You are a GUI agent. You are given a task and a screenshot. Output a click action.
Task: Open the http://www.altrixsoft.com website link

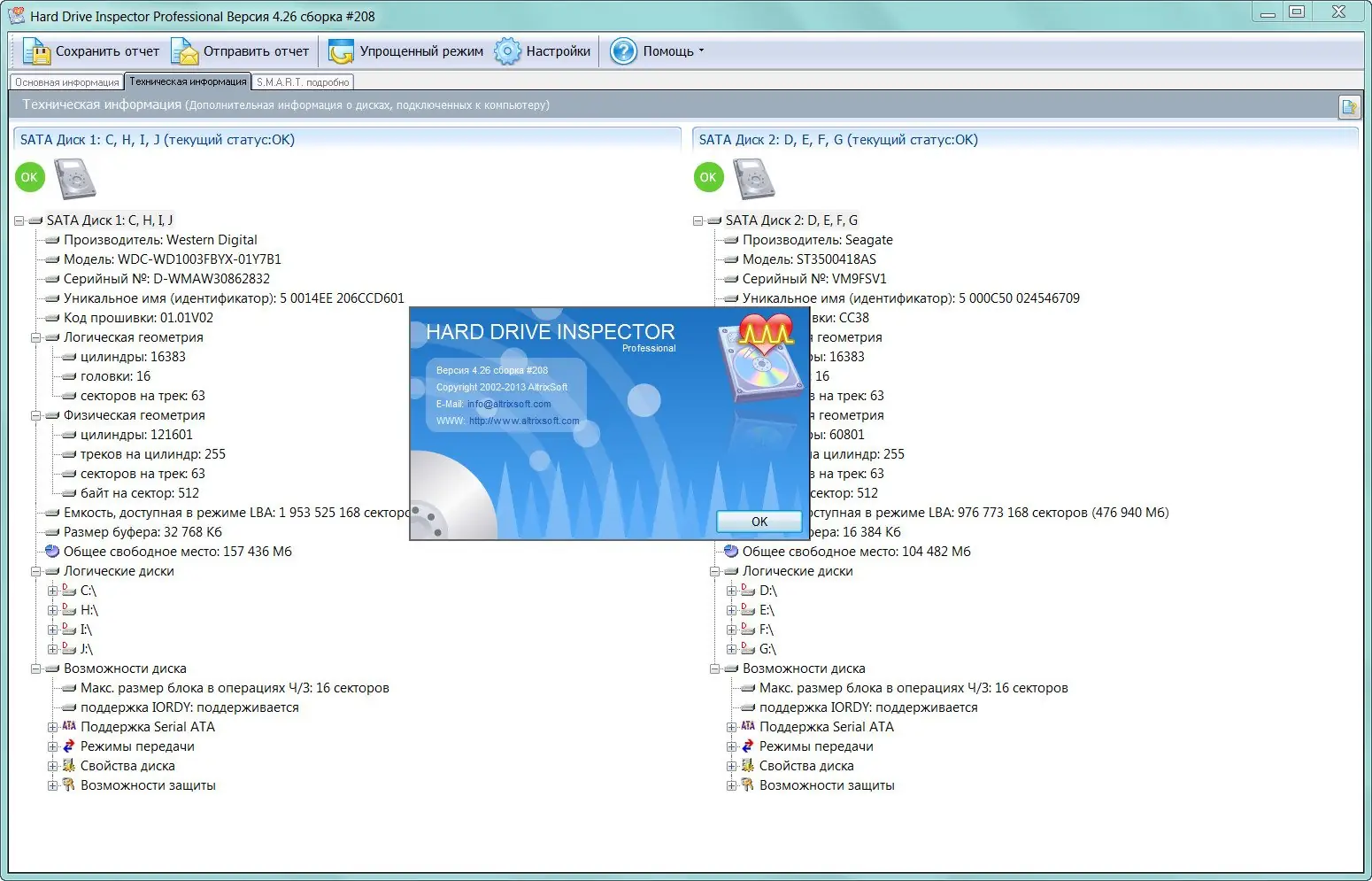pyautogui.click(x=524, y=421)
